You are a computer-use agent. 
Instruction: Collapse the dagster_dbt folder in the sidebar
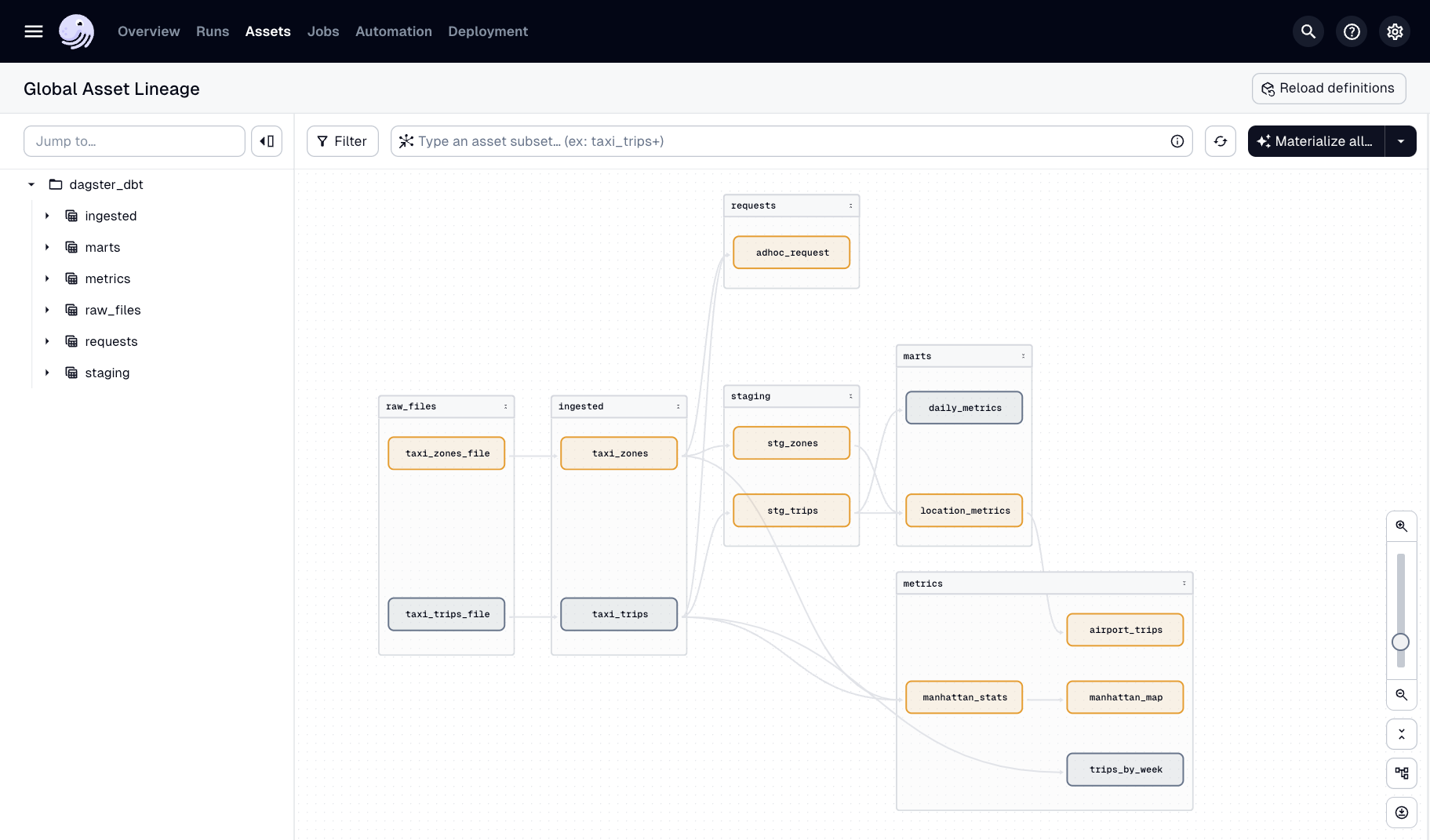coord(31,184)
